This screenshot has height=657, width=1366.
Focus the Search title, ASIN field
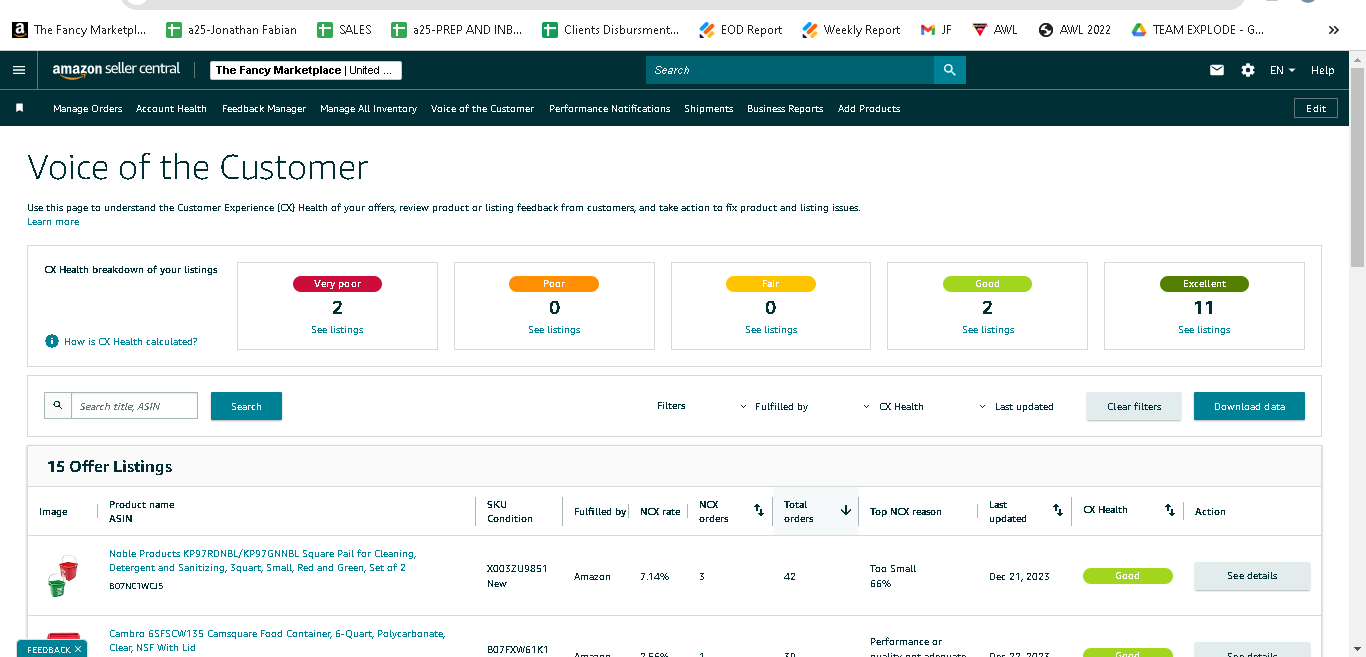click(134, 406)
